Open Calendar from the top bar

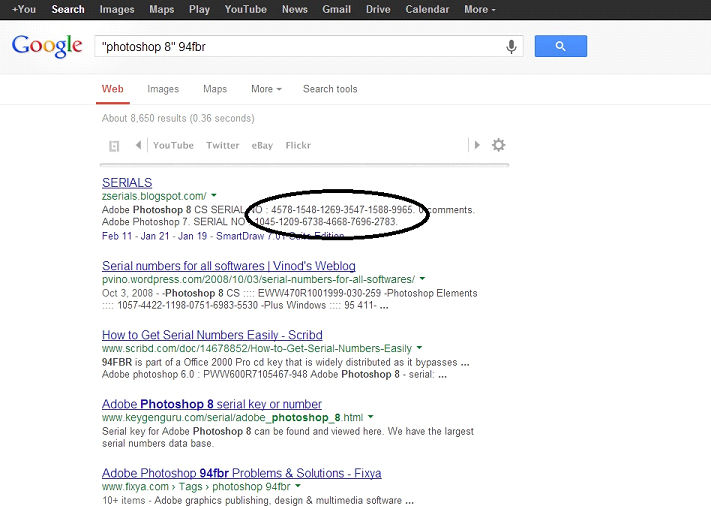tap(427, 9)
